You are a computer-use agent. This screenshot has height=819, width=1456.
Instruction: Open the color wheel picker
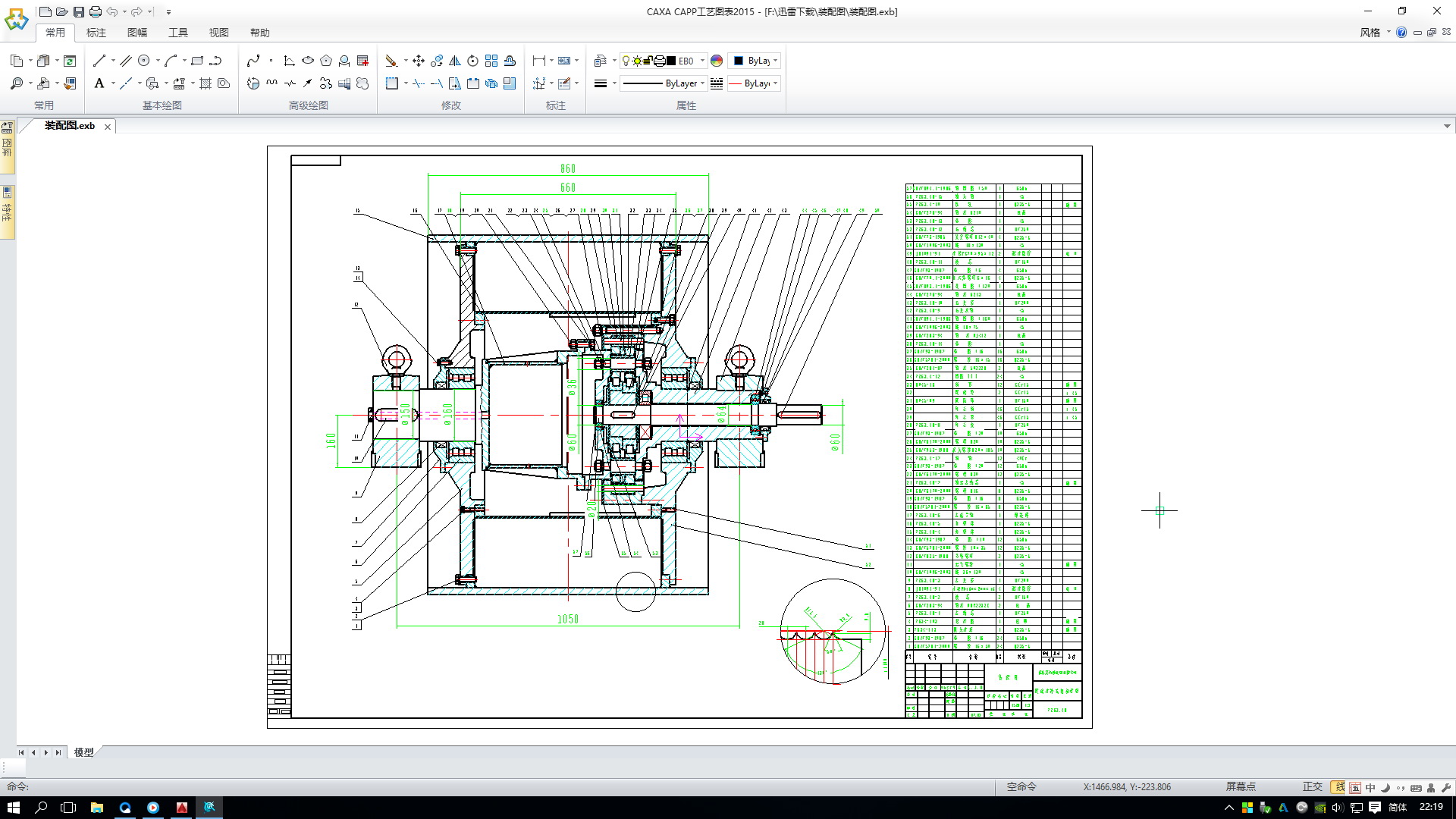coord(717,61)
